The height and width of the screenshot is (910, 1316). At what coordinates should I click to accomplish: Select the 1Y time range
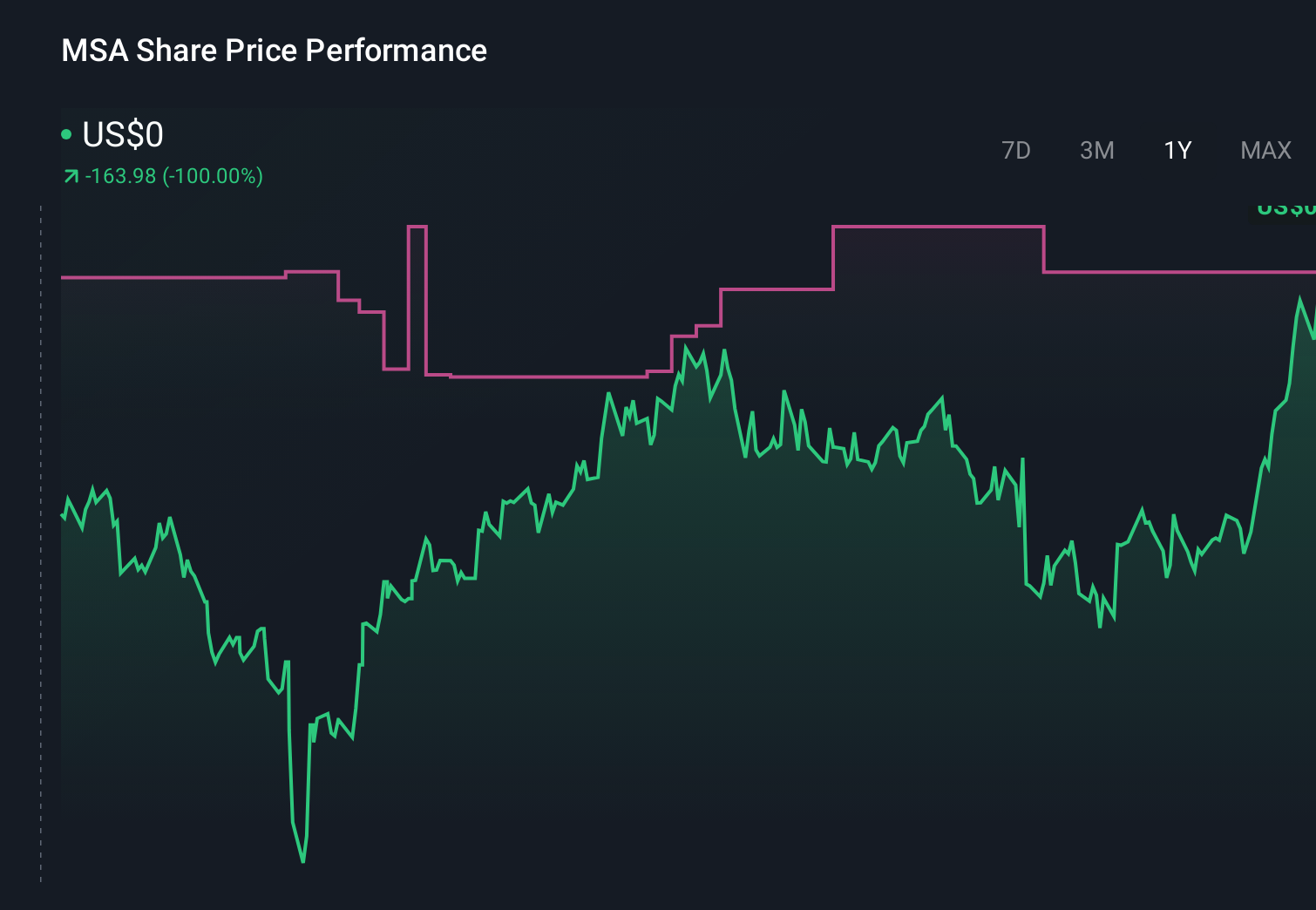point(1177,150)
